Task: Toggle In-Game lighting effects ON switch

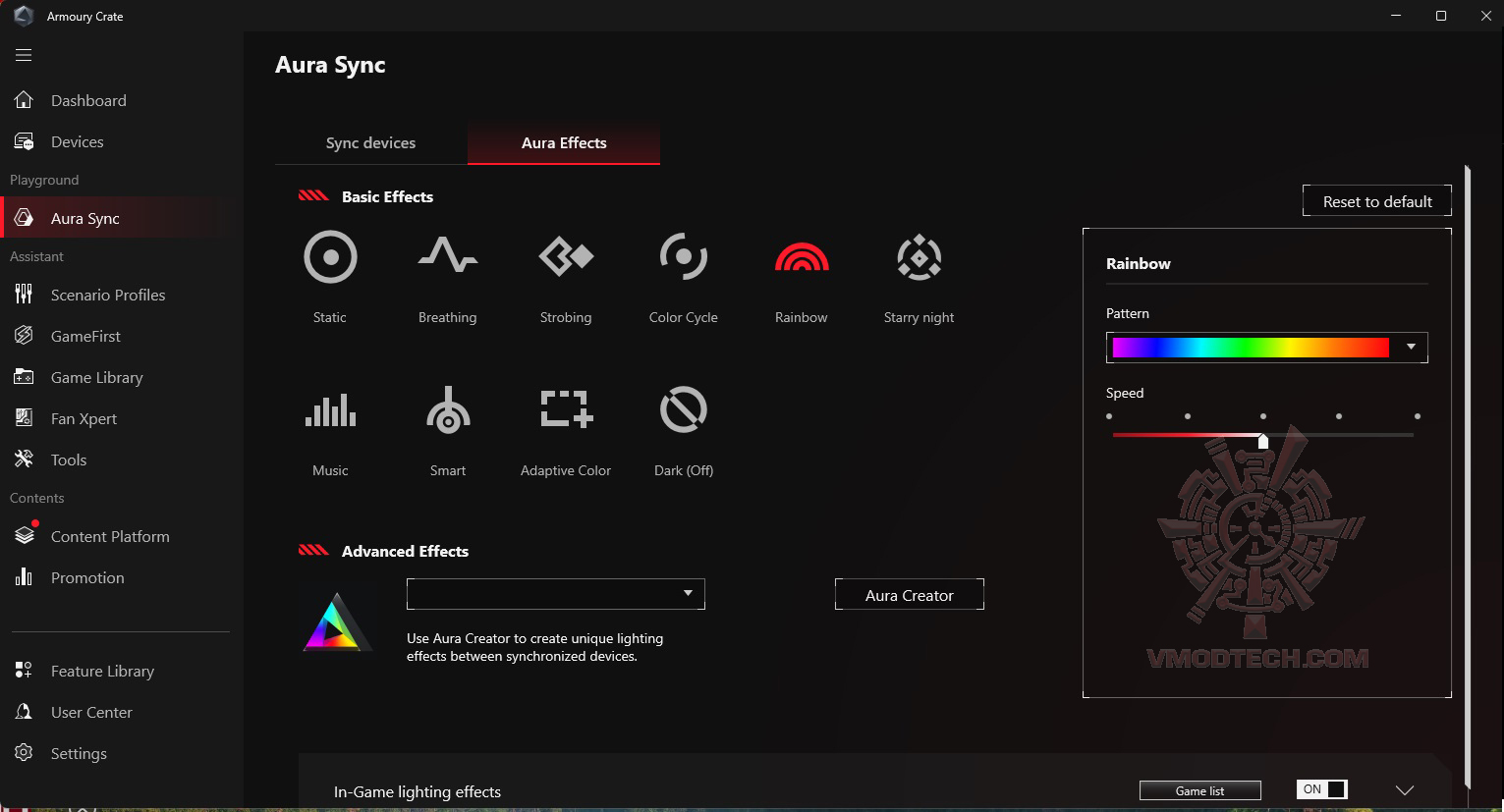Action: pyautogui.click(x=1322, y=789)
